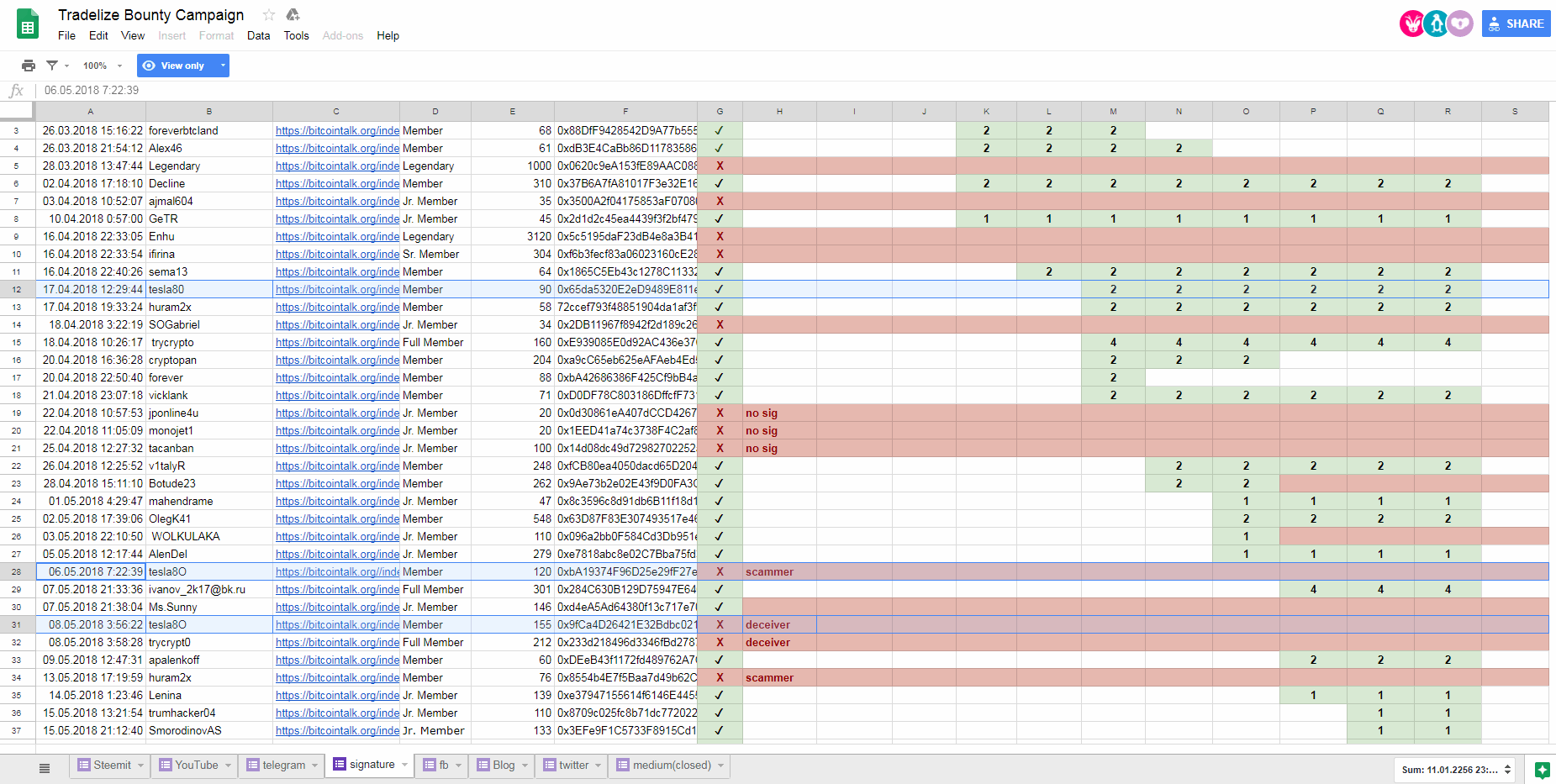Viewport: 1556px width, 784px height.
Task: Click the X mark in Legendary's row
Action: 720,166
